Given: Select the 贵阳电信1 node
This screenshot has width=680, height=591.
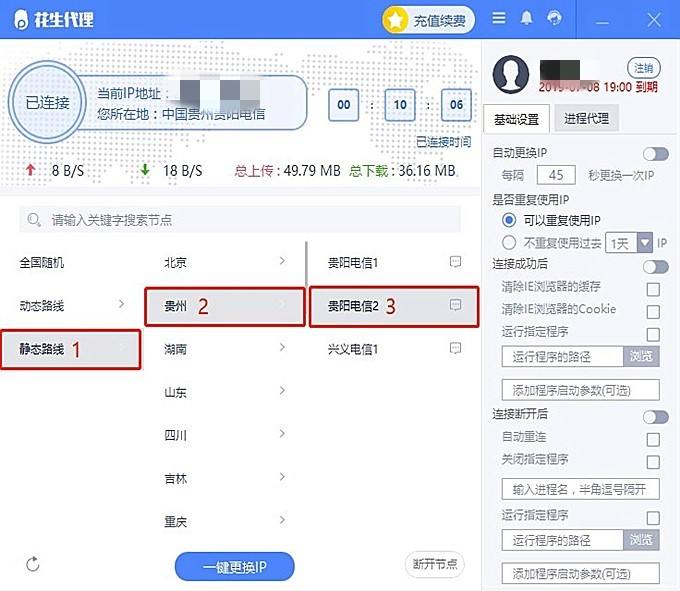Looking at the screenshot, I should coord(353,262).
